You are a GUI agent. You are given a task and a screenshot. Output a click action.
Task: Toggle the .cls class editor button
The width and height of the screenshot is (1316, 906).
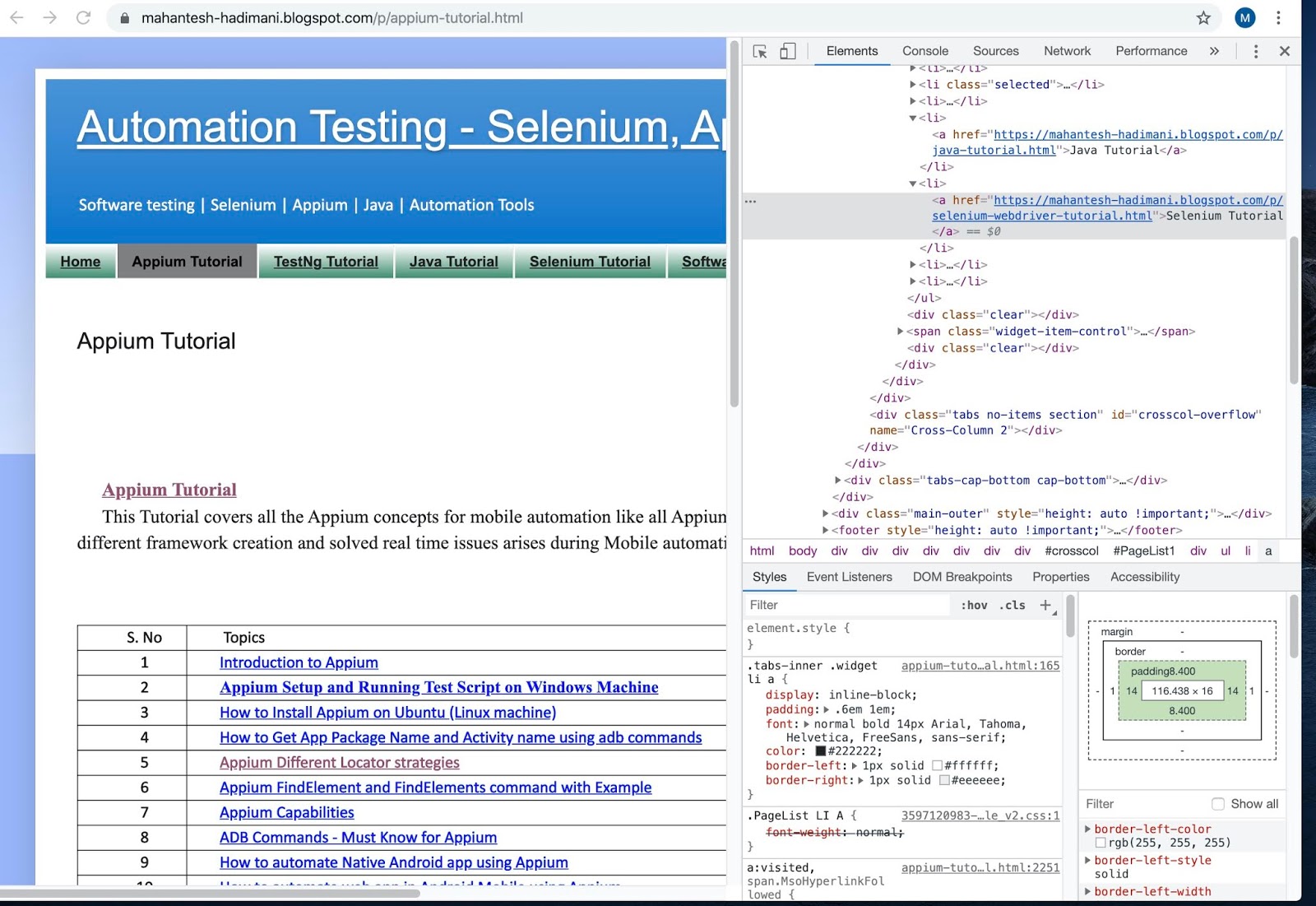(1012, 605)
